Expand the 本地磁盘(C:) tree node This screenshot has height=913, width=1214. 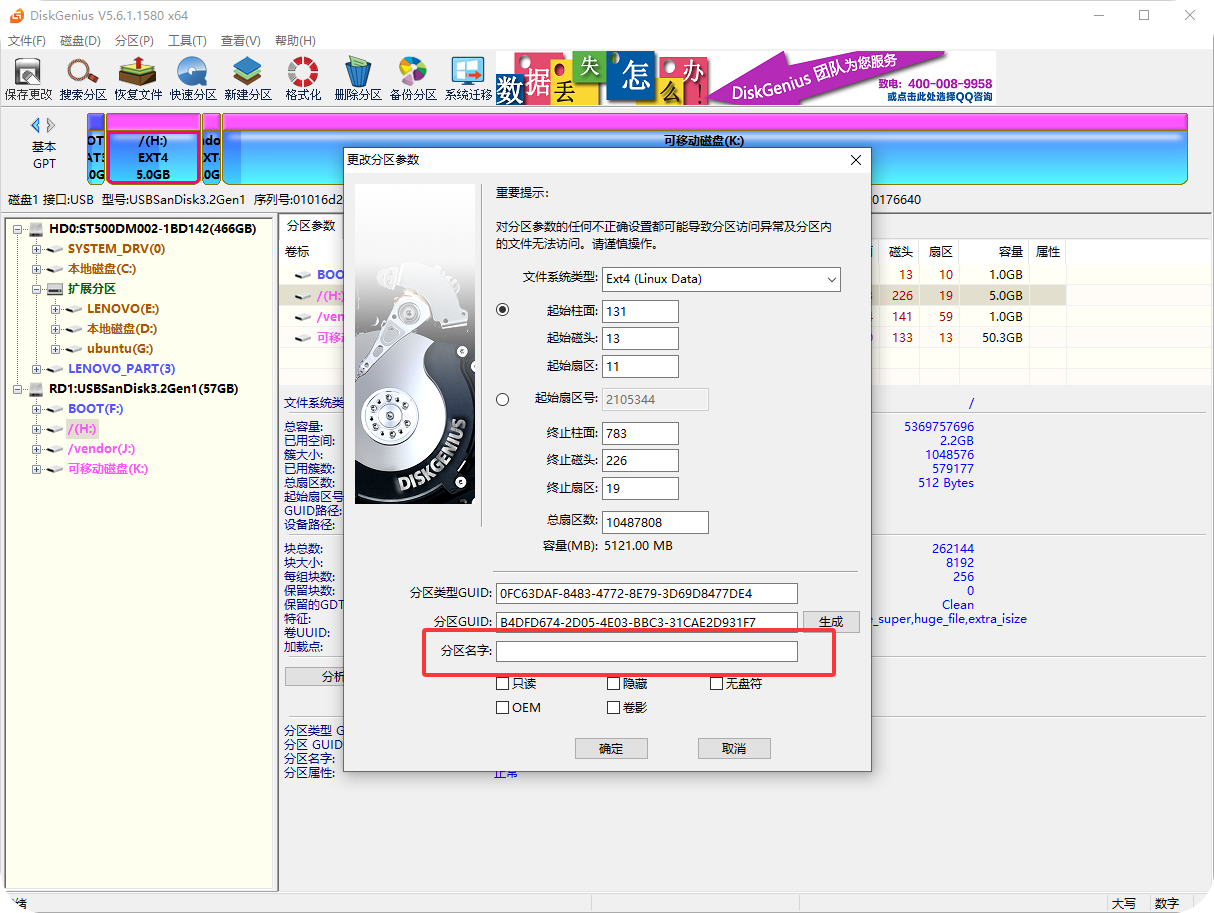click(37, 269)
